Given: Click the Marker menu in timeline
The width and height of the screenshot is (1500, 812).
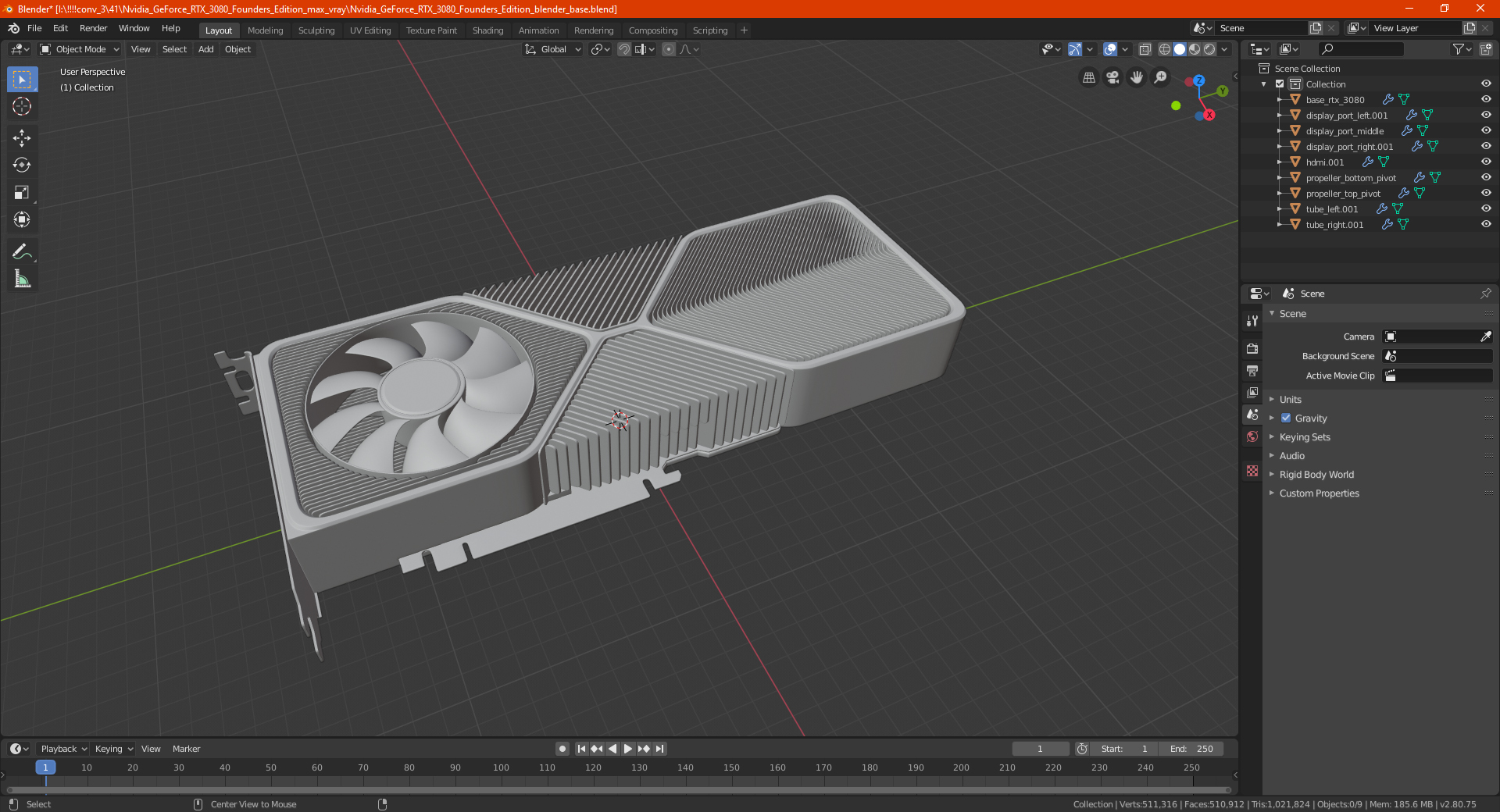Looking at the screenshot, I should 186,749.
